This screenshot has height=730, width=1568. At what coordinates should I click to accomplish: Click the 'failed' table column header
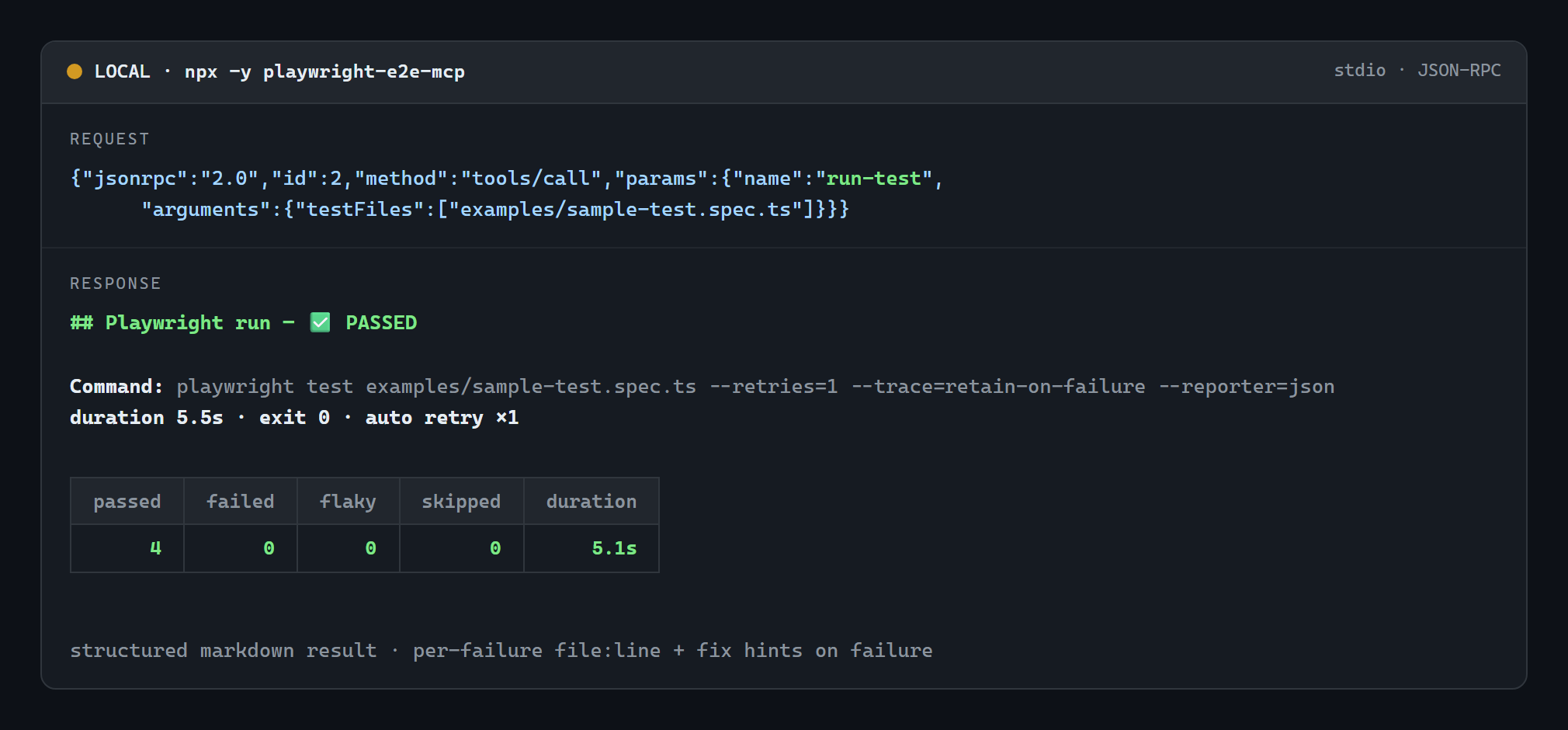coord(241,502)
